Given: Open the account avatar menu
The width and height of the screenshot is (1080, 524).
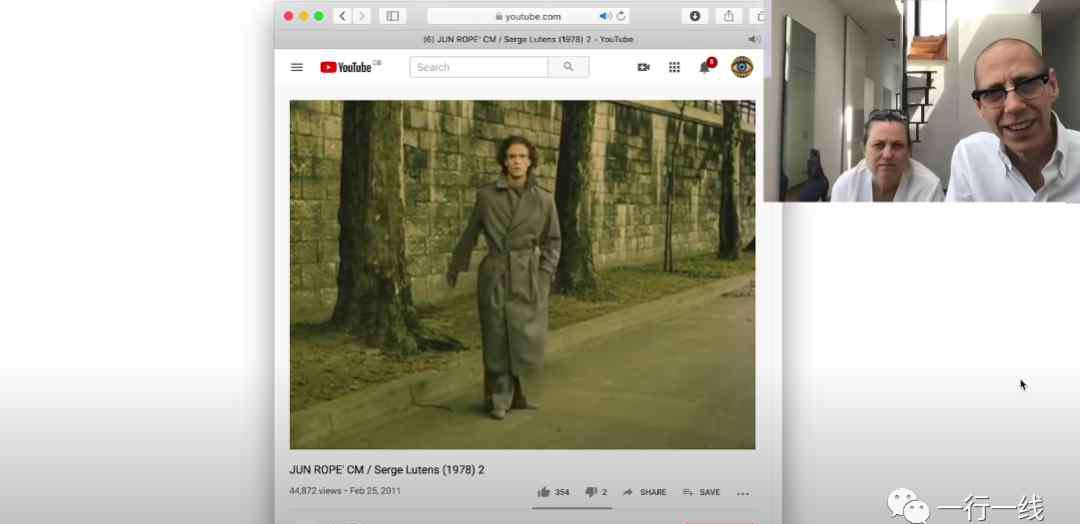Looking at the screenshot, I should [742, 67].
